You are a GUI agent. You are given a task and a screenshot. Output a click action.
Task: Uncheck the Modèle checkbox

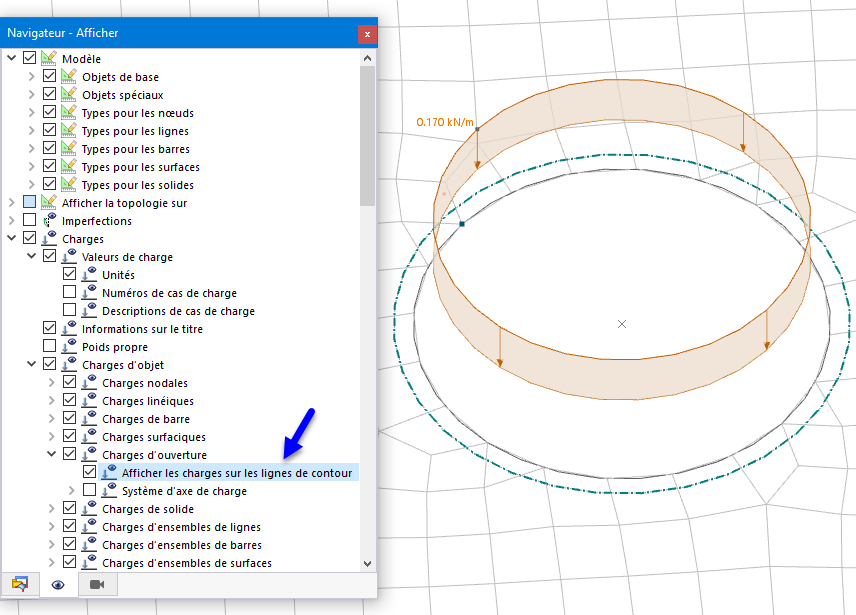pos(29,57)
